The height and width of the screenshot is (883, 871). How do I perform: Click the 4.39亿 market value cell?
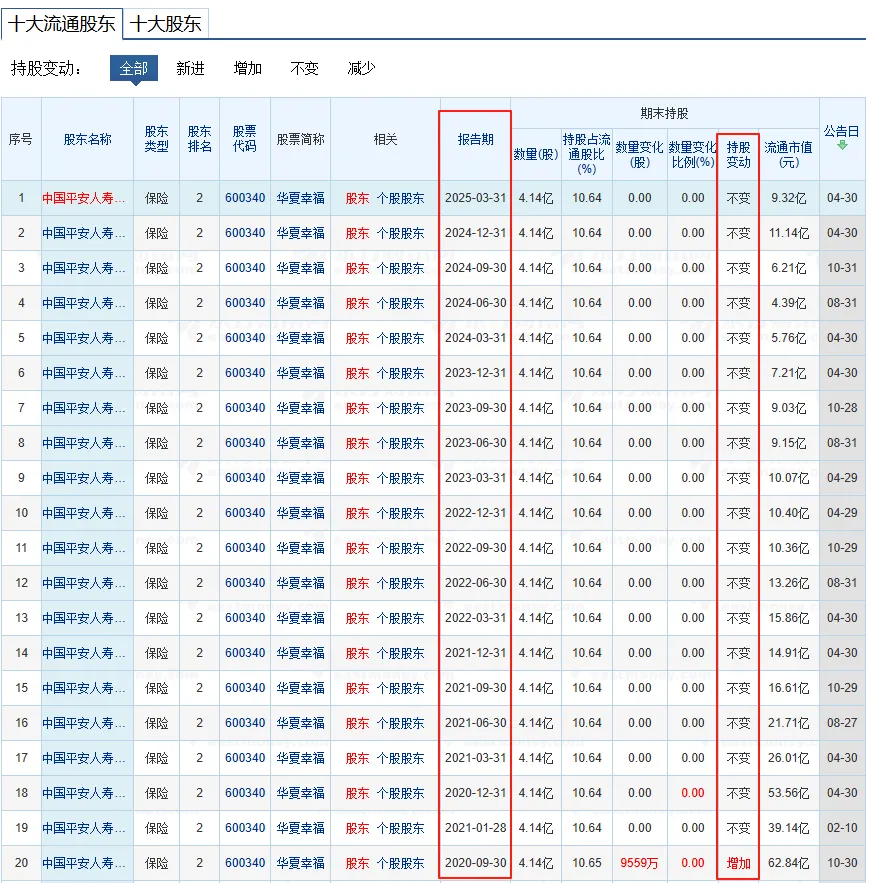click(x=789, y=303)
